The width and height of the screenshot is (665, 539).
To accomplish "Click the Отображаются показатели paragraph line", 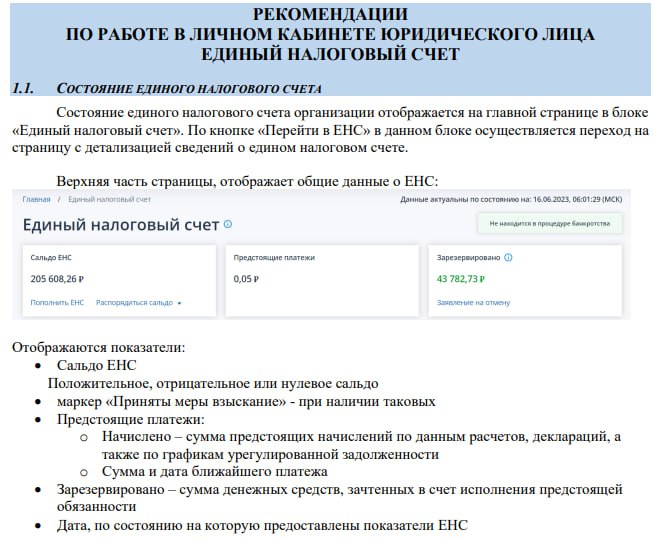I will pos(98,347).
